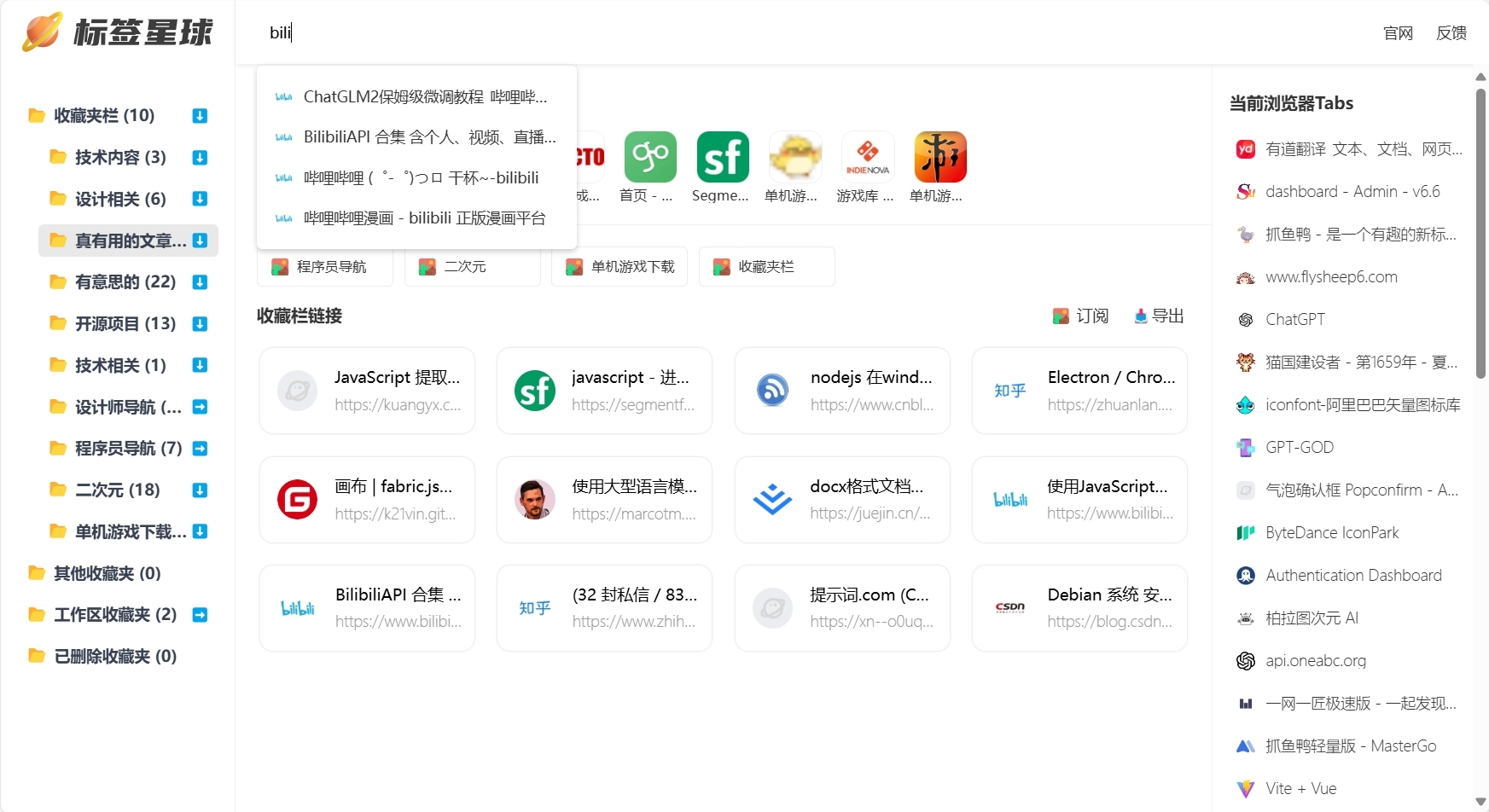The width and height of the screenshot is (1489, 812).
Task: Open the ByteDance IconPark tab entry
Action: [1331, 533]
